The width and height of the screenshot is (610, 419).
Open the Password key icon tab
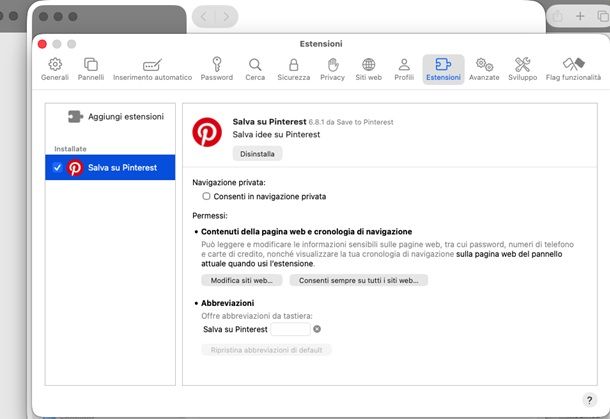[x=216, y=69]
